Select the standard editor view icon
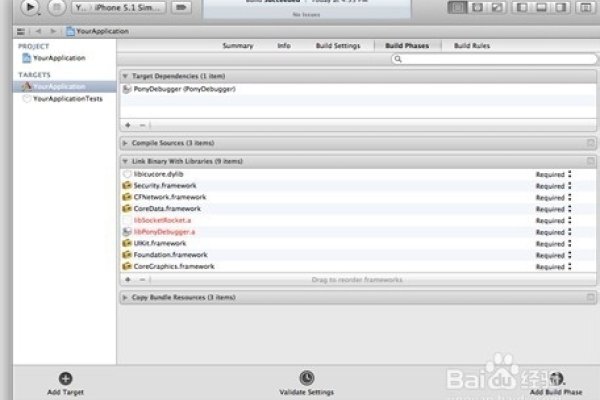This screenshot has width=600, height=400. point(457,7)
